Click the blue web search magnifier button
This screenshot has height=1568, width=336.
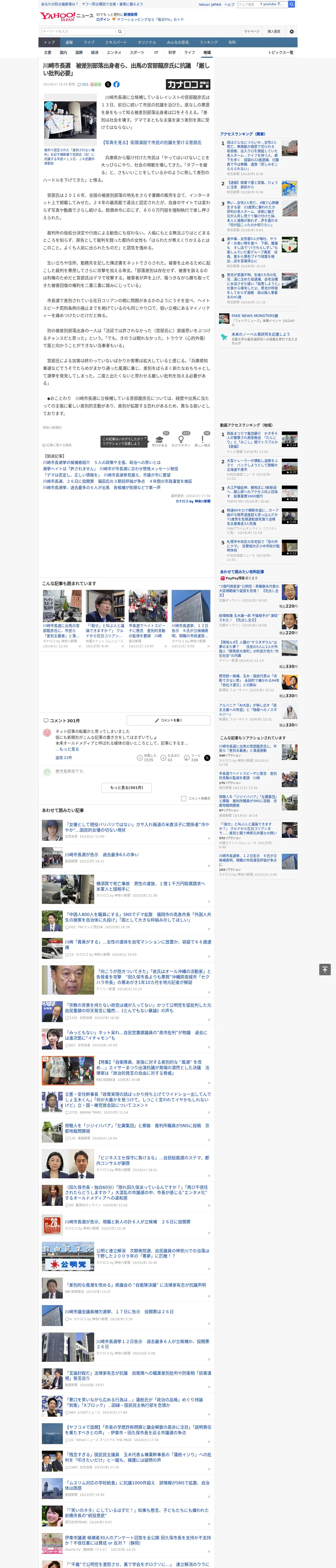[x=292, y=4]
